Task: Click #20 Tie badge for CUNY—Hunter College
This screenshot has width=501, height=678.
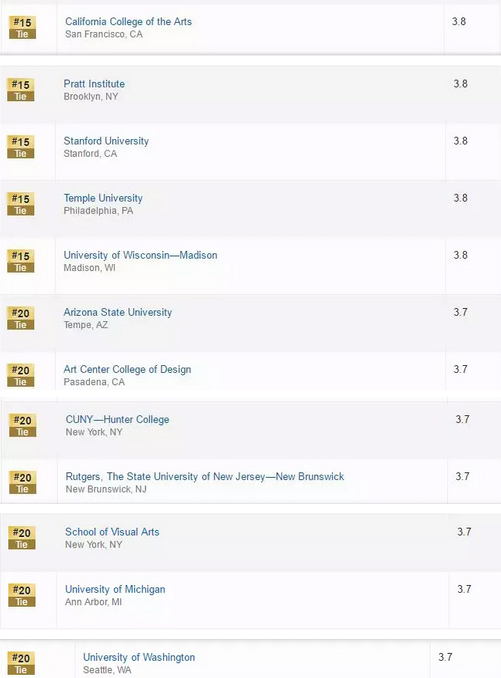Action: pyautogui.click(x=22, y=425)
